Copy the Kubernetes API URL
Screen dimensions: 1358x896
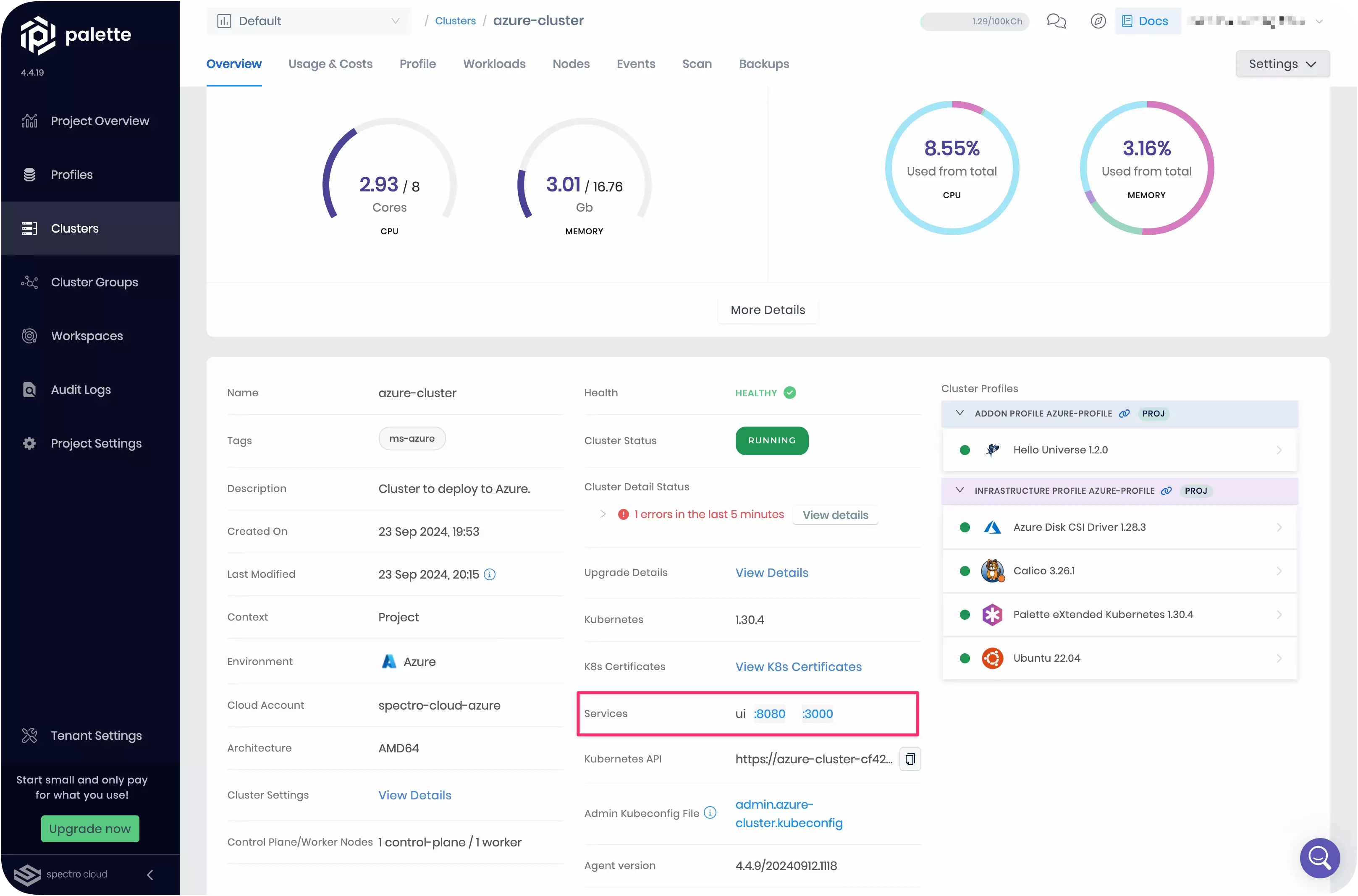pos(910,759)
